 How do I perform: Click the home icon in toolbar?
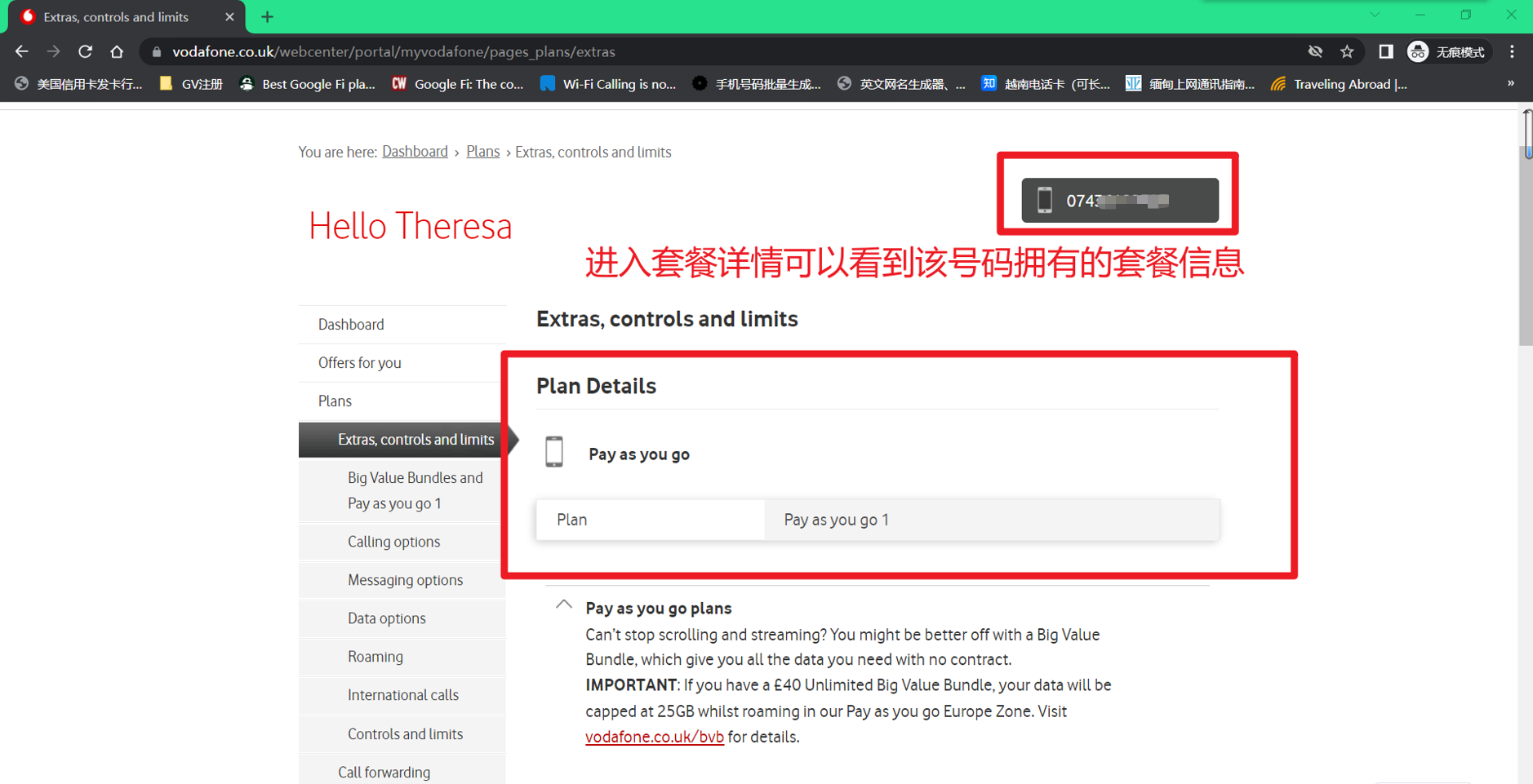coord(117,51)
